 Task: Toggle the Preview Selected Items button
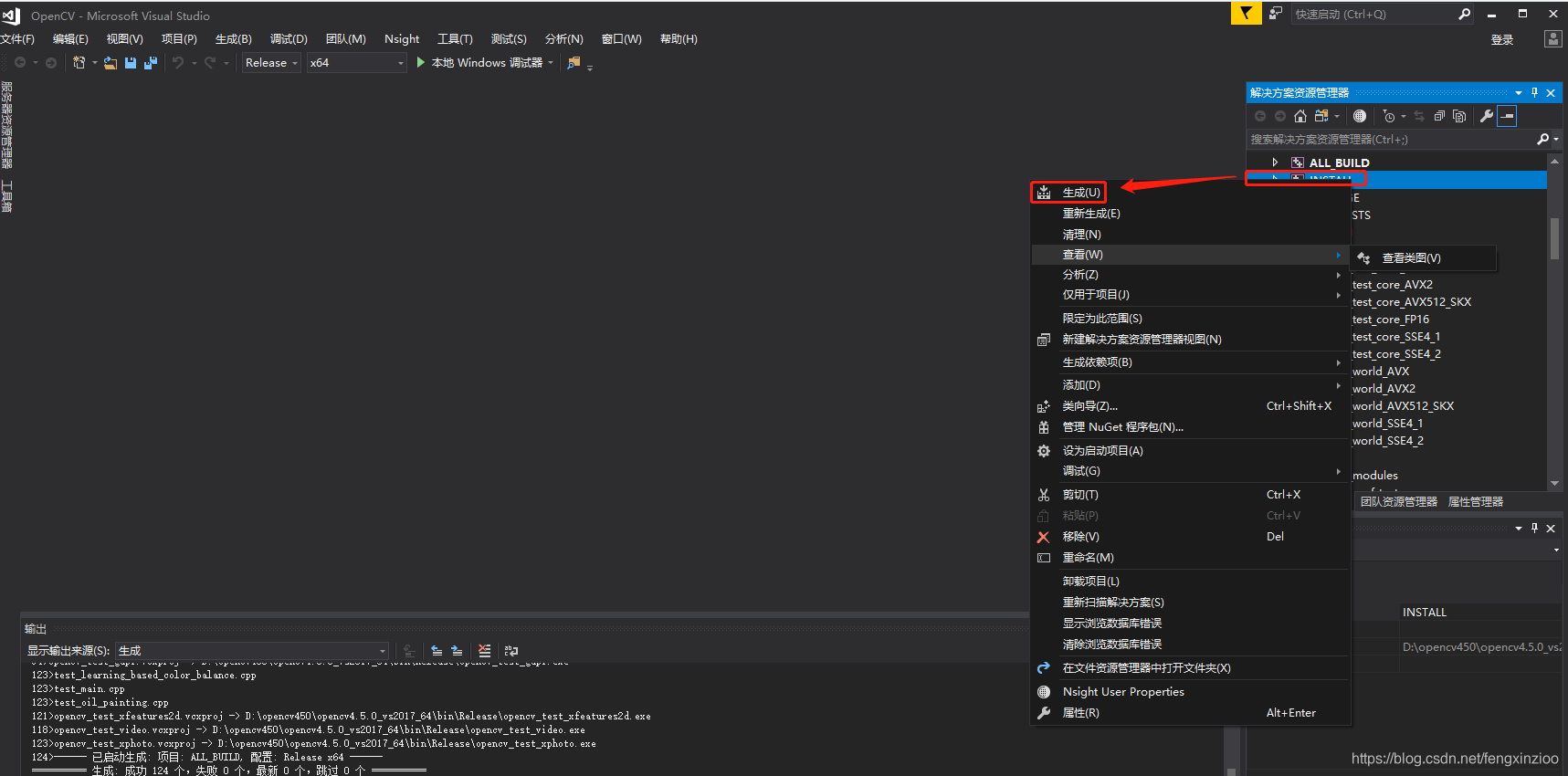tap(1508, 116)
